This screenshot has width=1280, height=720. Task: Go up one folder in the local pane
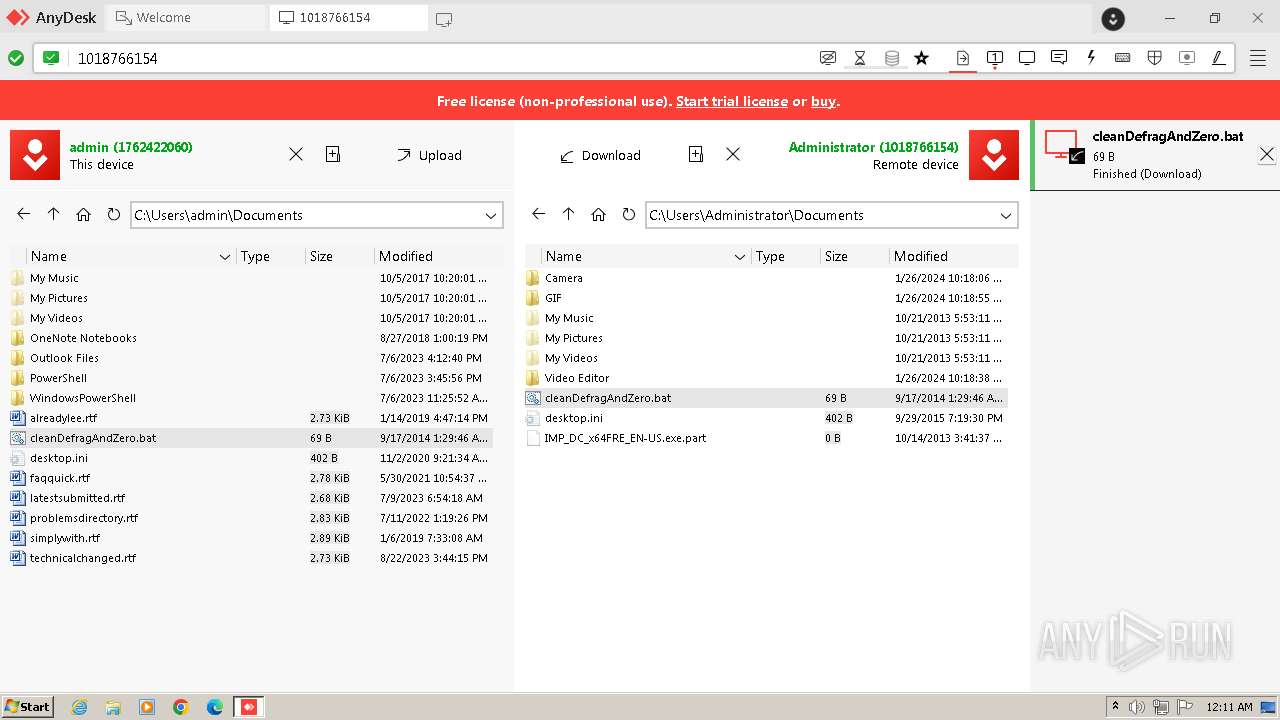54,214
